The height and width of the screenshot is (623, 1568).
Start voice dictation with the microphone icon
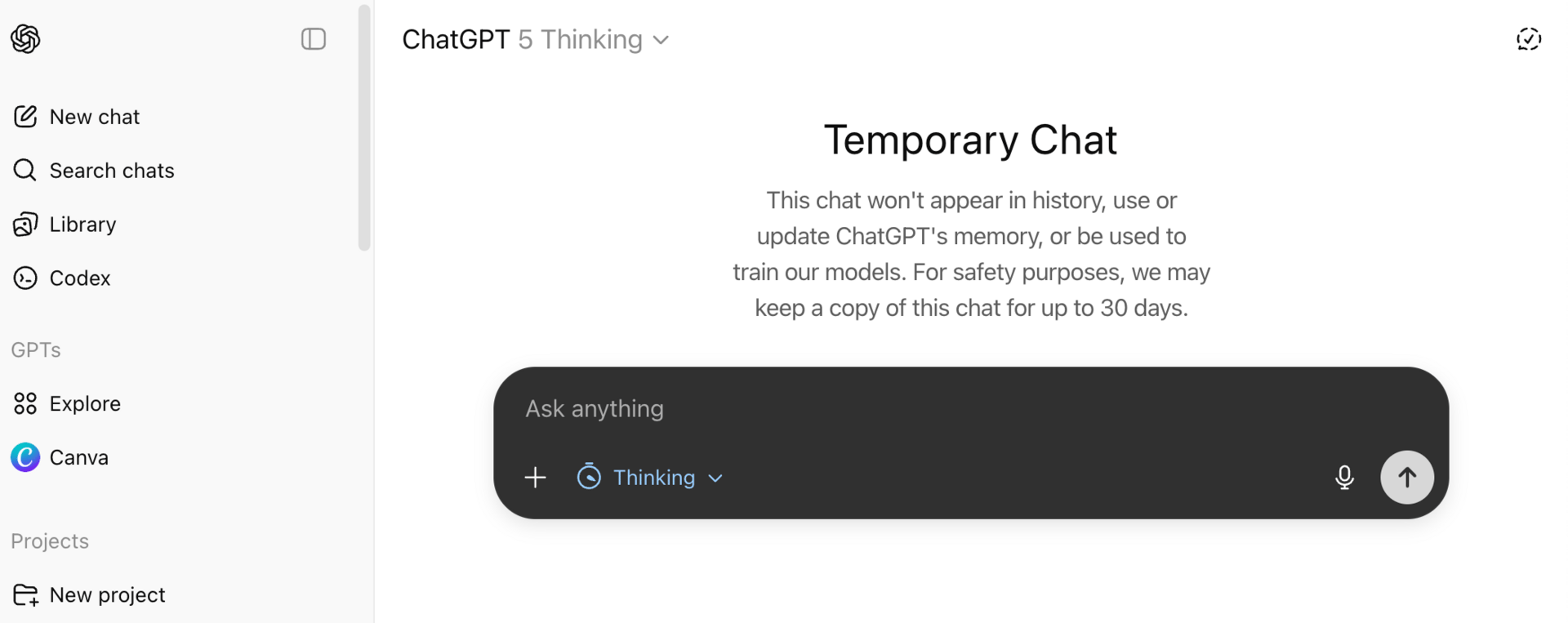(x=1344, y=477)
